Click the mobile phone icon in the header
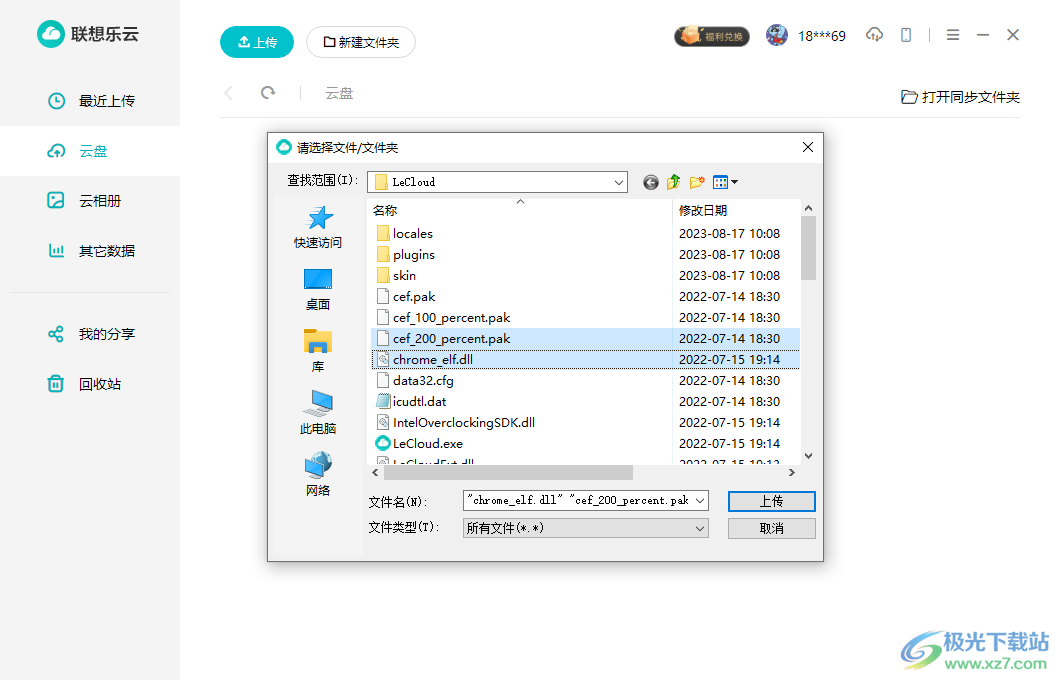The width and height of the screenshot is (1060, 680). pyautogui.click(x=906, y=34)
